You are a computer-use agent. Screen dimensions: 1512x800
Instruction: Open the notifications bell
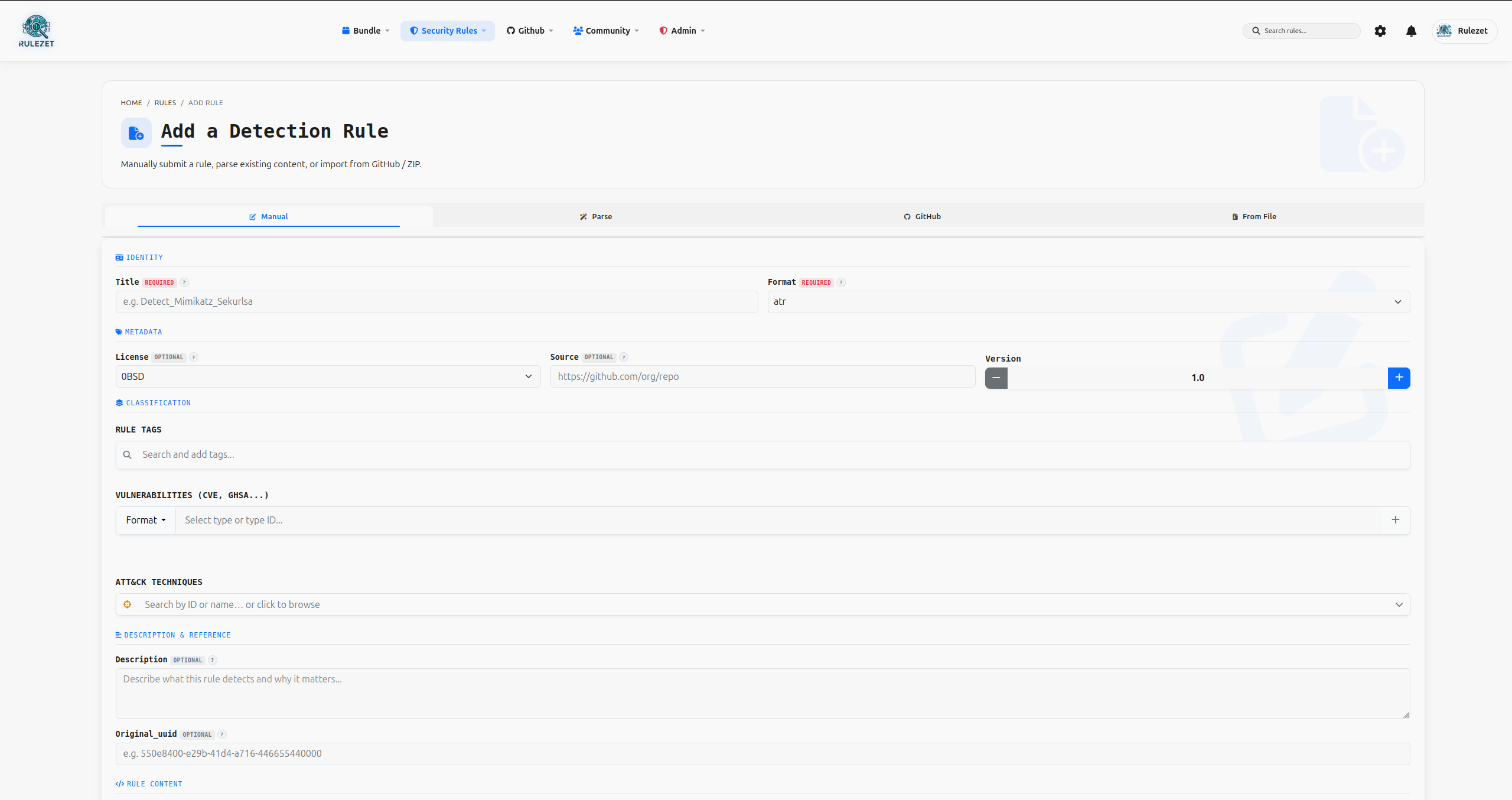pos(1411,31)
